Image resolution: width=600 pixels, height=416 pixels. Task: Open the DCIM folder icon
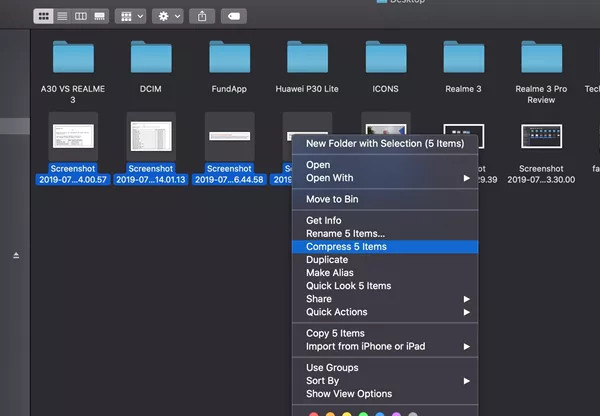click(x=151, y=58)
